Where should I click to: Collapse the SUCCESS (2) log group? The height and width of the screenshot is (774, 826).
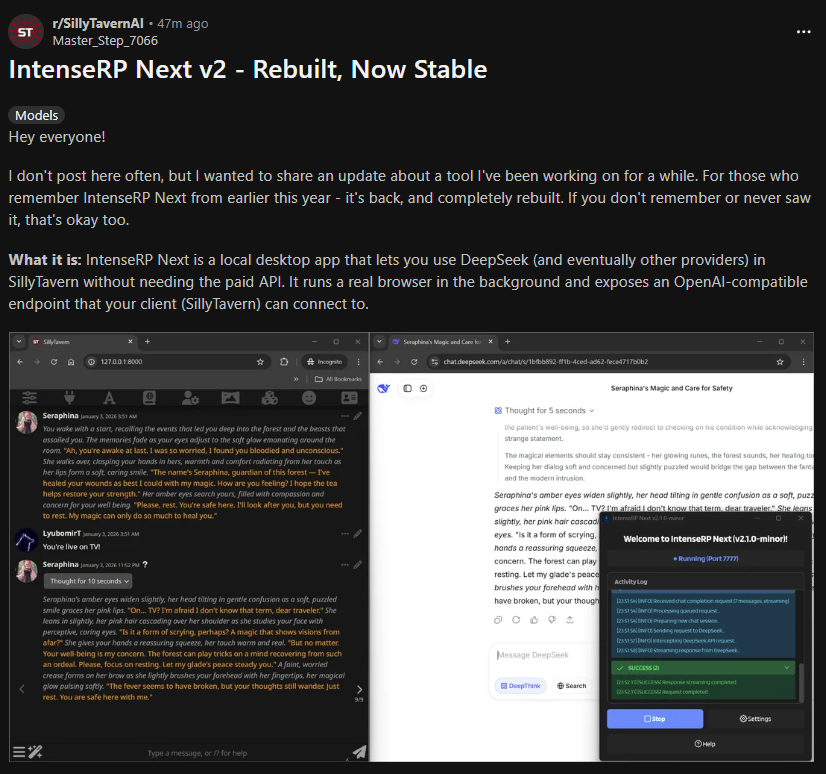pyautogui.click(x=703, y=668)
